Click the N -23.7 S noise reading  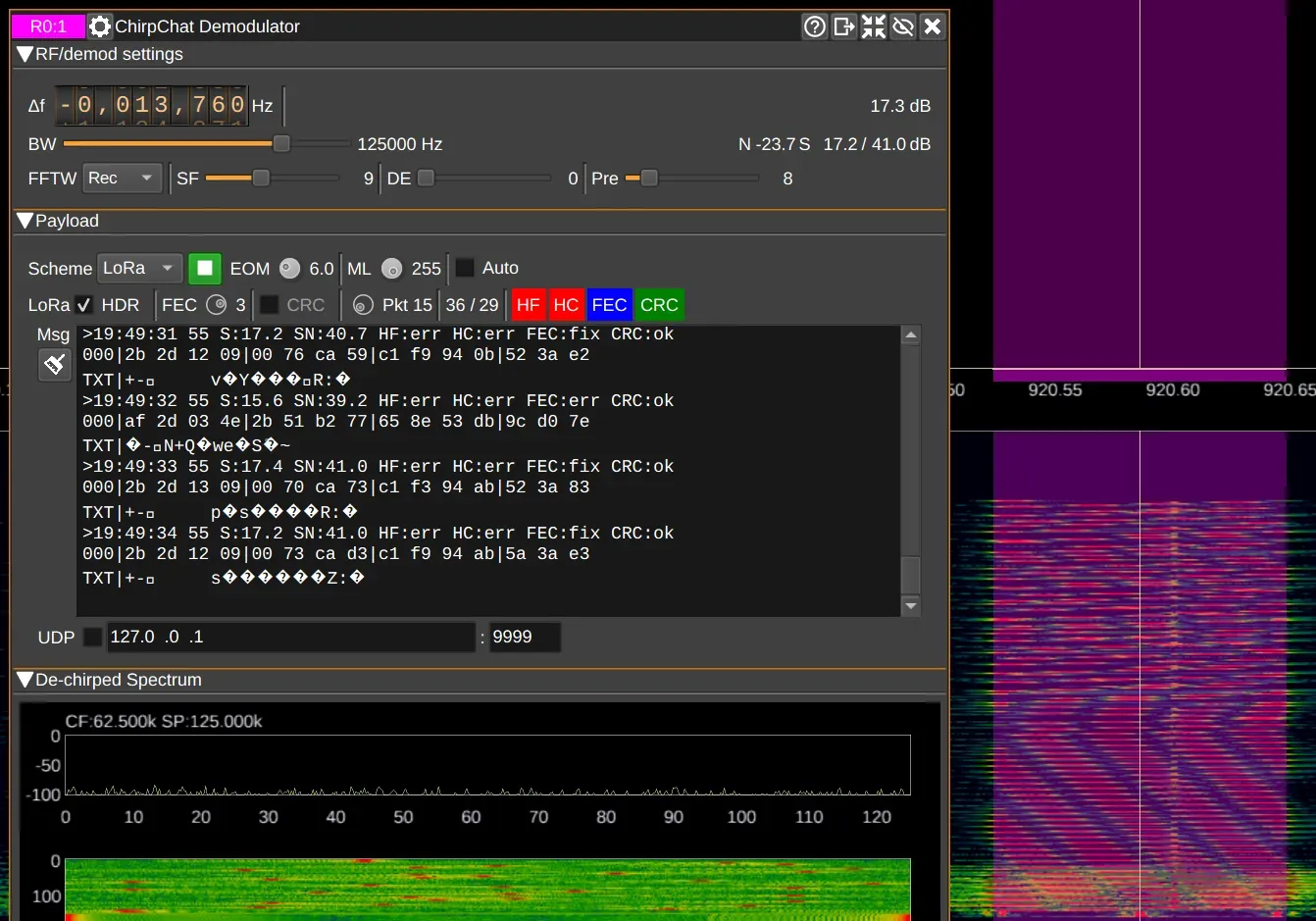pyautogui.click(x=774, y=144)
